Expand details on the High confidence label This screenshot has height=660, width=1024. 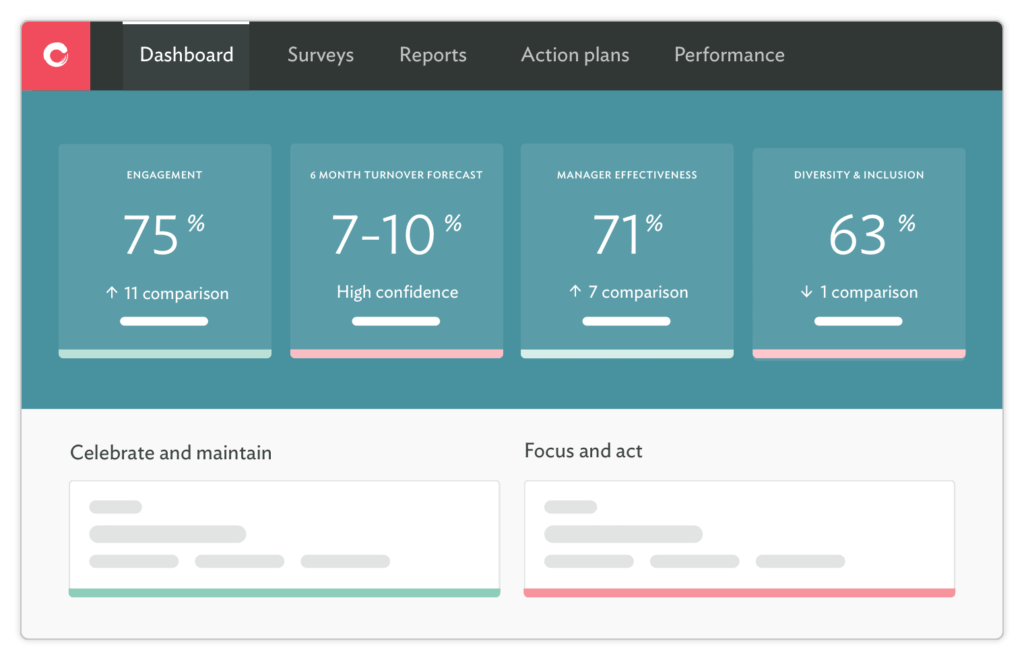click(x=396, y=291)
